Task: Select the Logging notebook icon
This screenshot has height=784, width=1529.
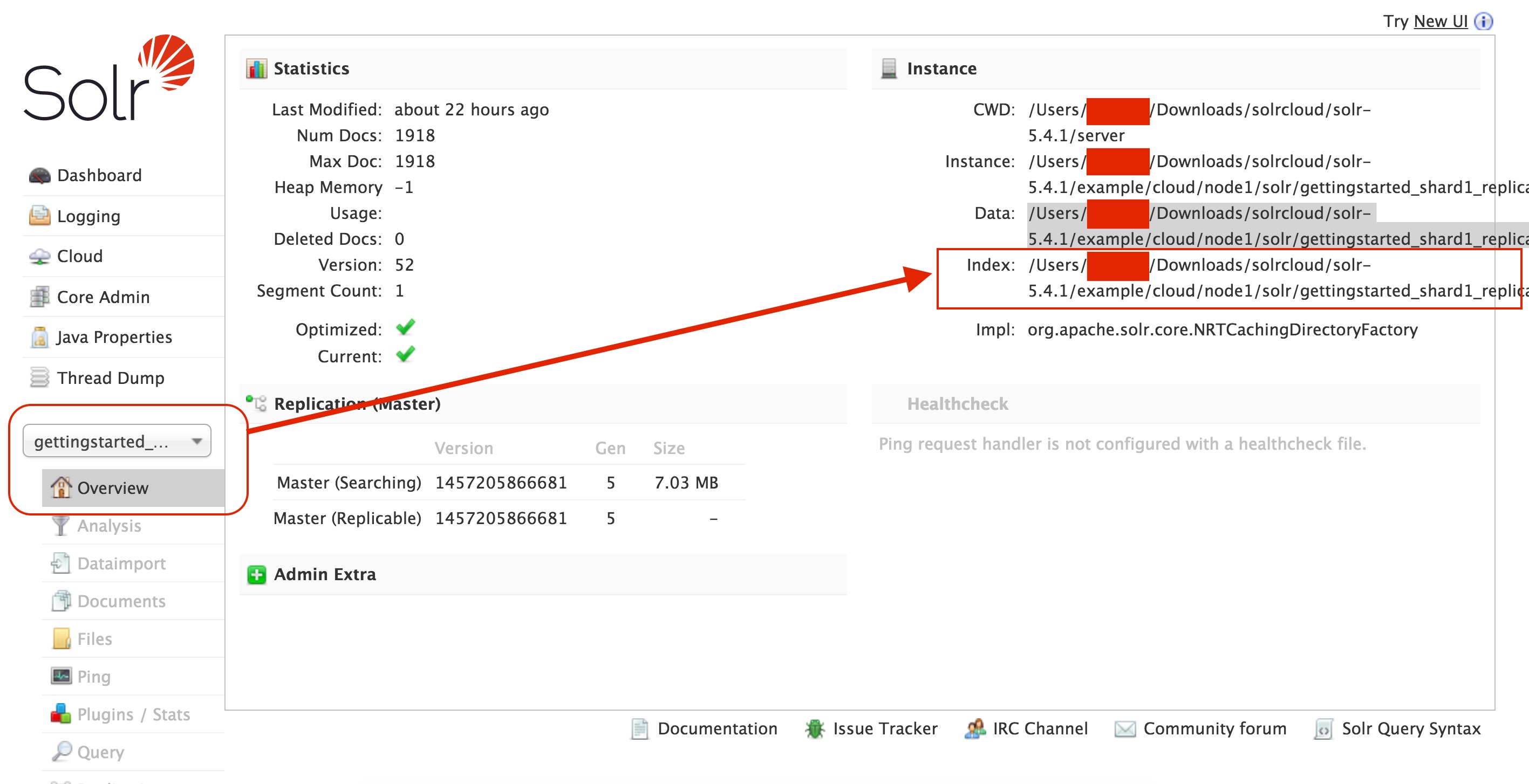Action: (39, 215)
